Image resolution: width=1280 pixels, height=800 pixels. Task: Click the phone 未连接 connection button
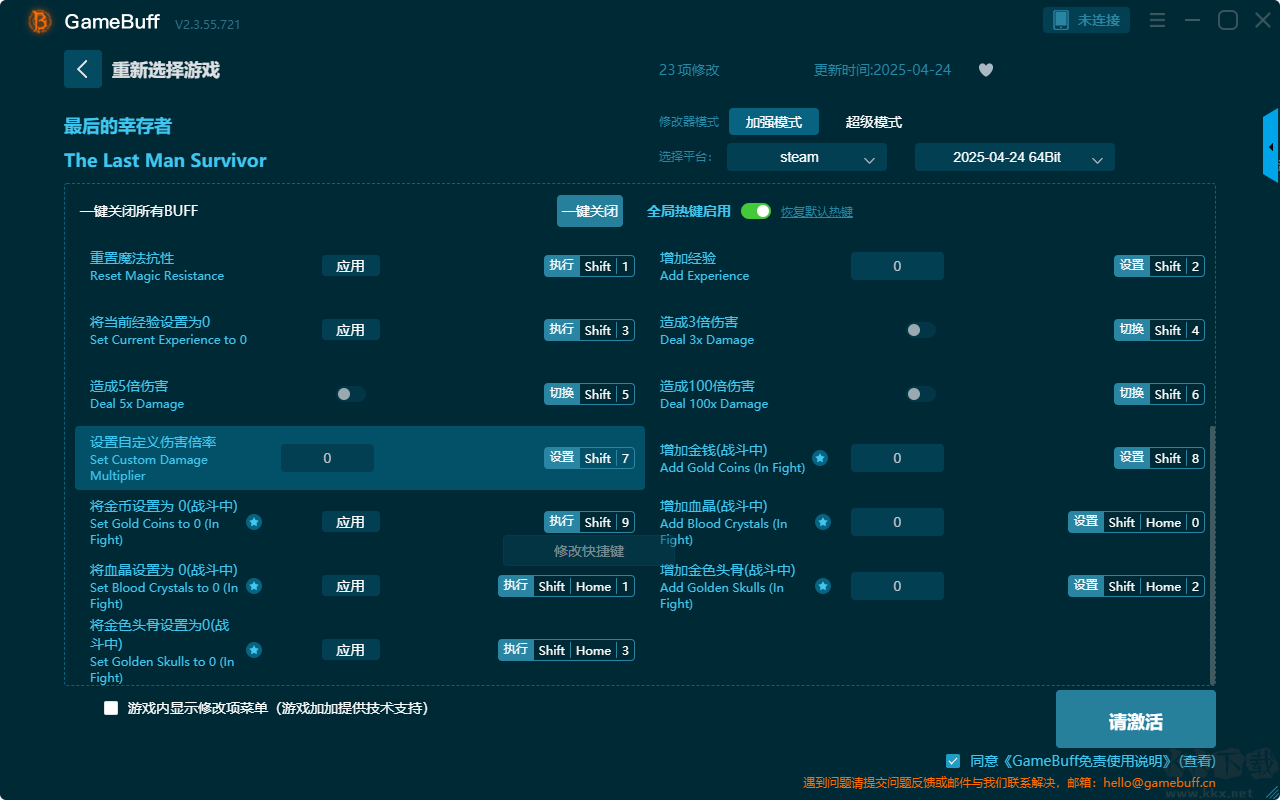[x=1087, y=20]
